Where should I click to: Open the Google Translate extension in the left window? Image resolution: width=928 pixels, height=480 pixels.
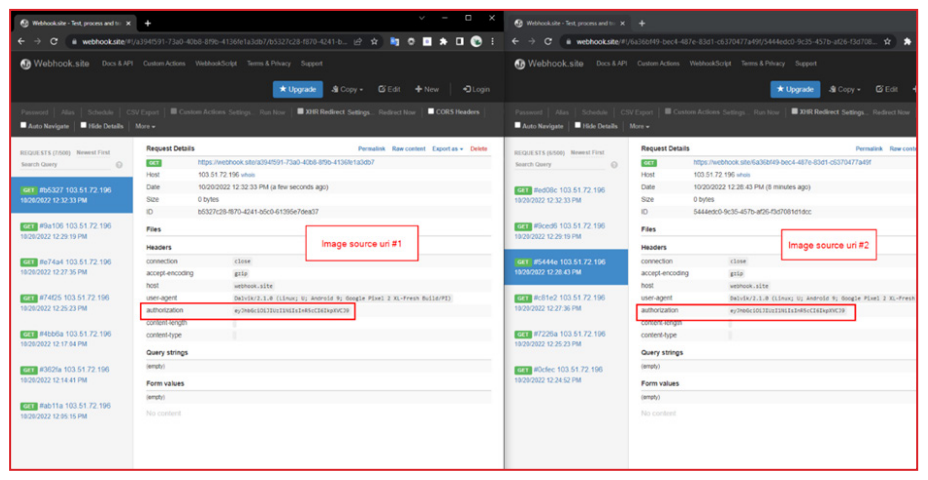pos(395,41)
